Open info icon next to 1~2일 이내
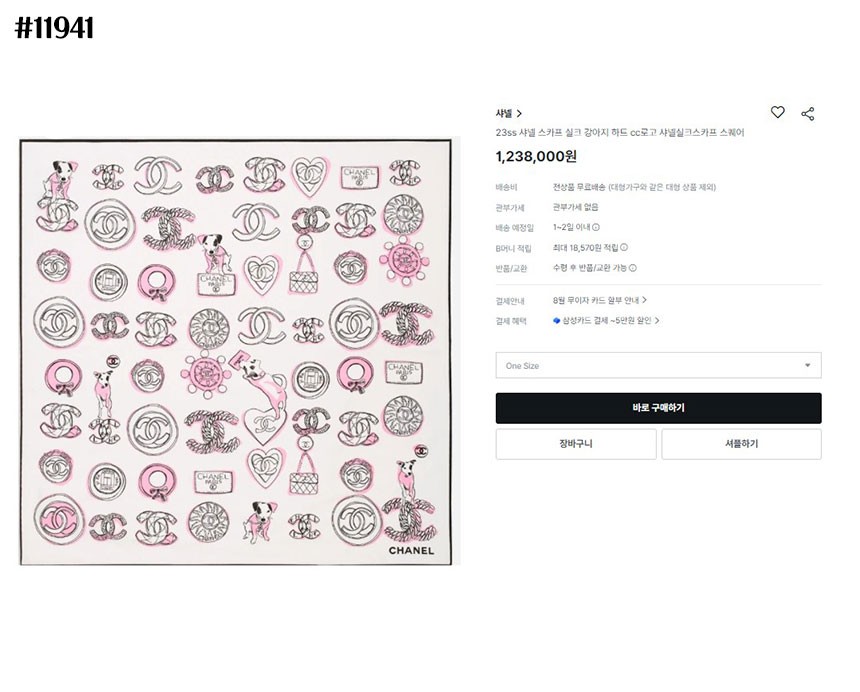Viewport: 860px width, 692px height. click(x=596, y=227)
